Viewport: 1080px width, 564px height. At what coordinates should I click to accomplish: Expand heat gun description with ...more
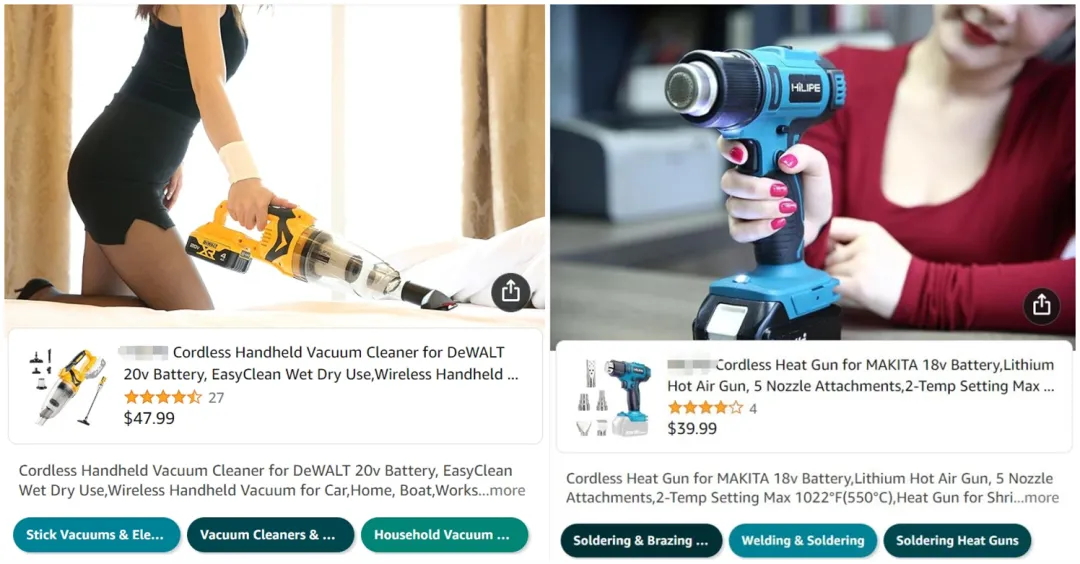pos(1036,497)
